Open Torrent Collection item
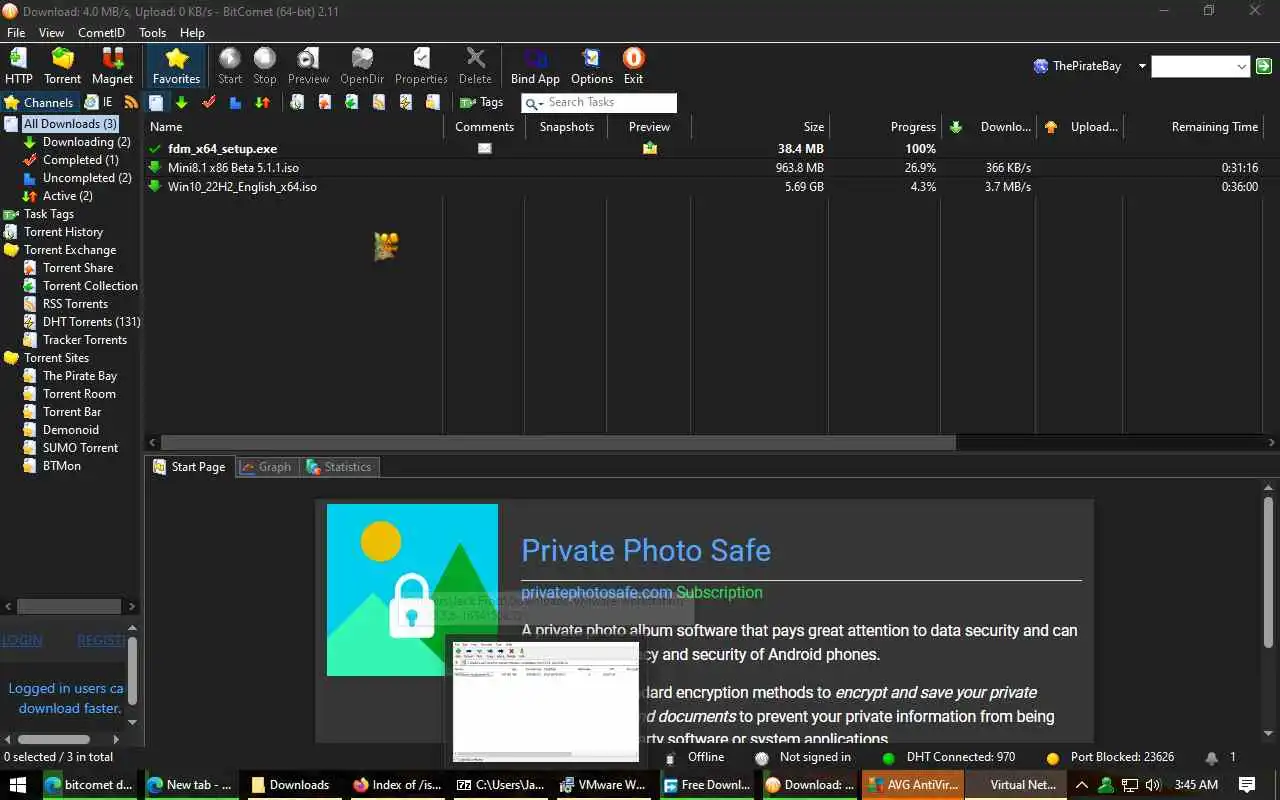The image size is (1280, 800). pyautogui.click(x=90, y=286)
